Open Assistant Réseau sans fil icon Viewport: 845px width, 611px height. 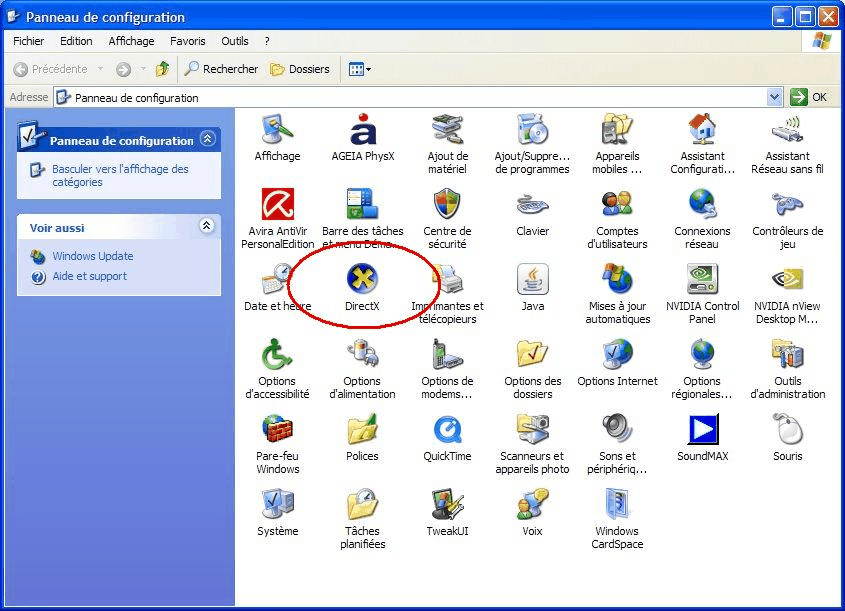(787, 129)
